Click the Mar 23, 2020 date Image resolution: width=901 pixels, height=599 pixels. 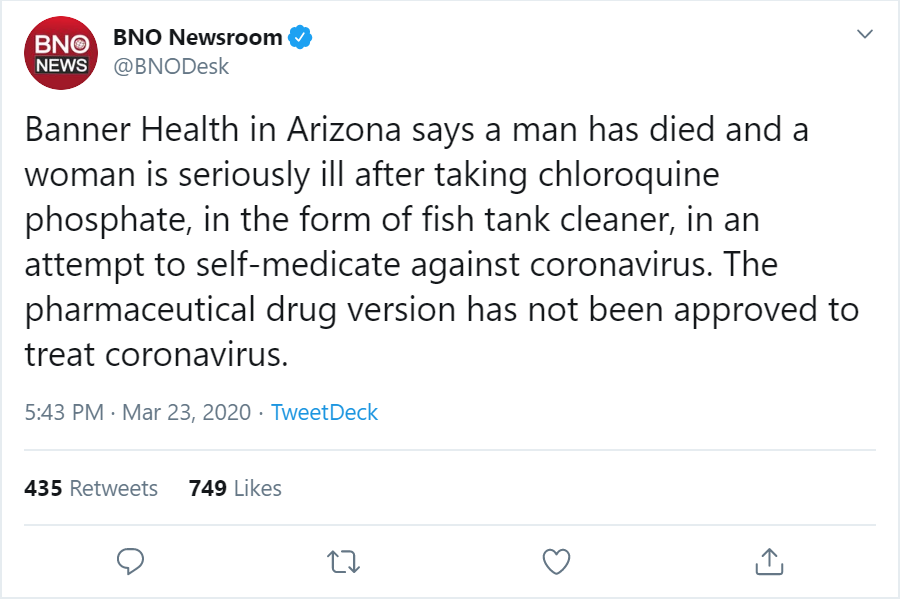click(x=187, y=412)
